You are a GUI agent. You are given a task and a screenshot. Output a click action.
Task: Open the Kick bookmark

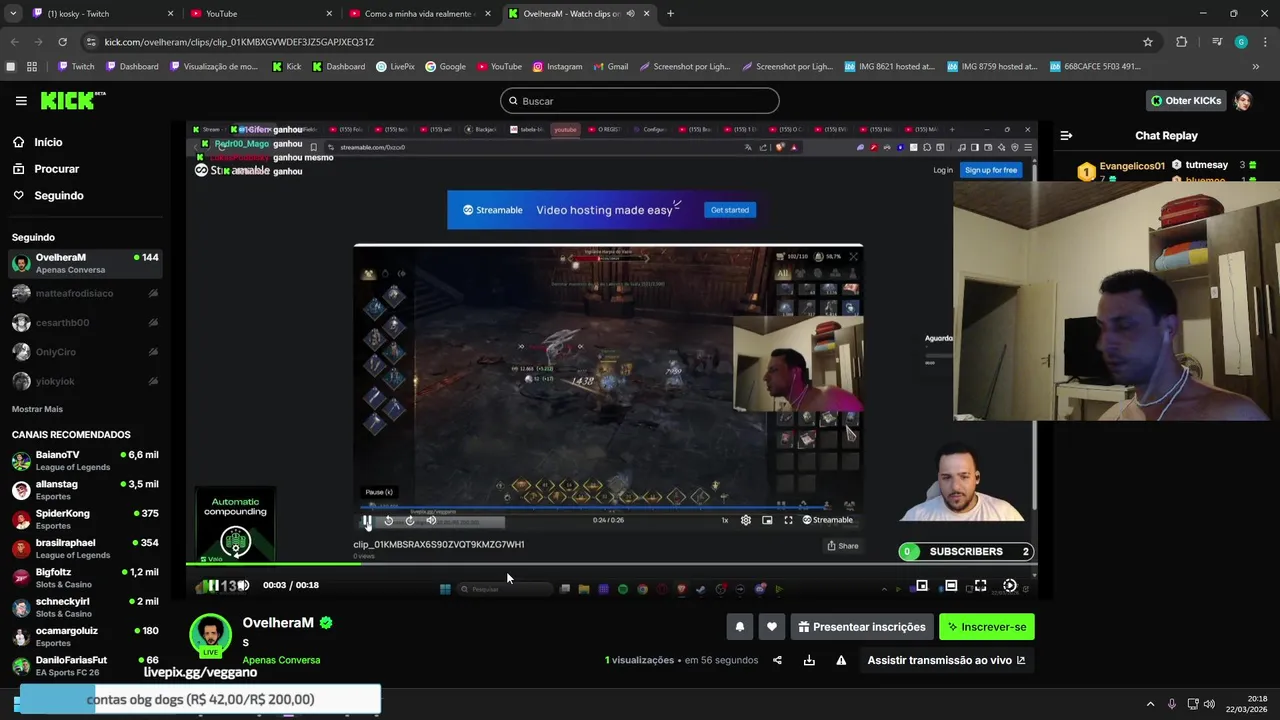pyautogui.click(x=286, y=67)
